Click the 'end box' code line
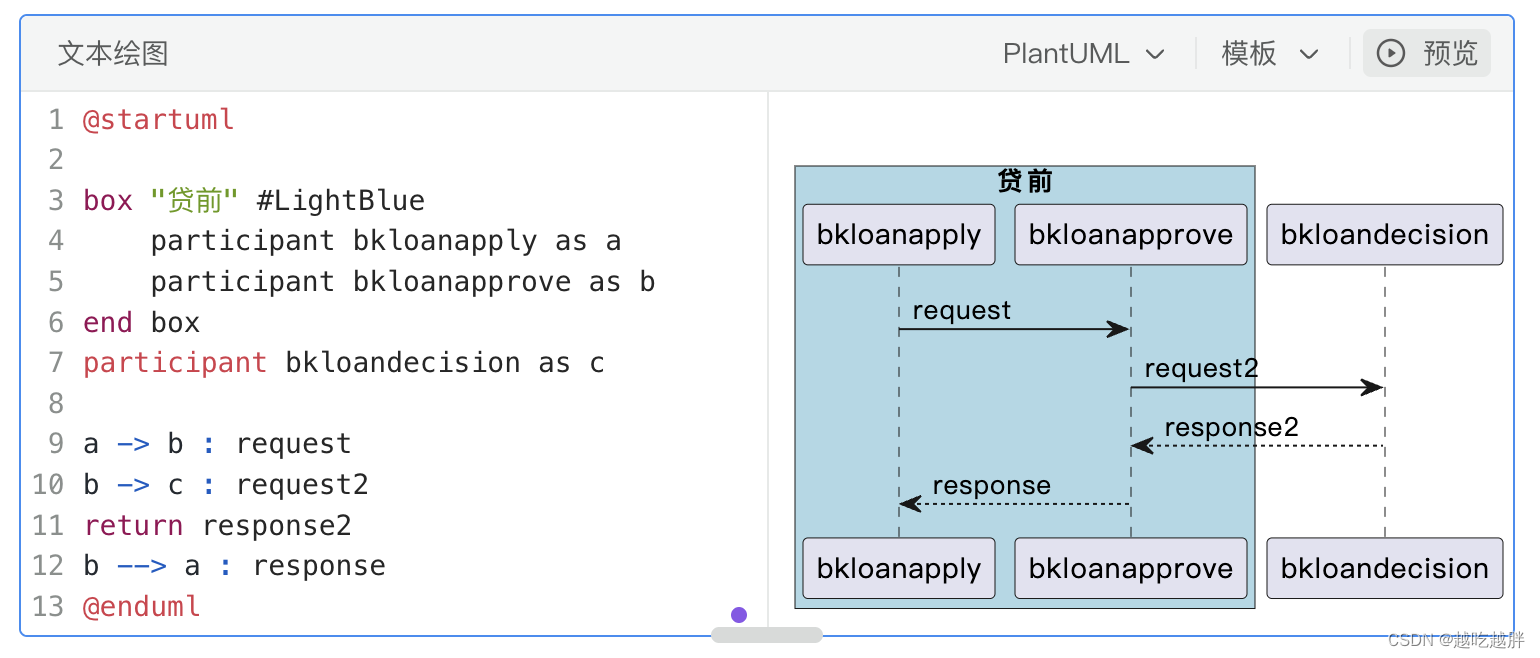Viewport: 1540px width, 658px height. (142, 322)
